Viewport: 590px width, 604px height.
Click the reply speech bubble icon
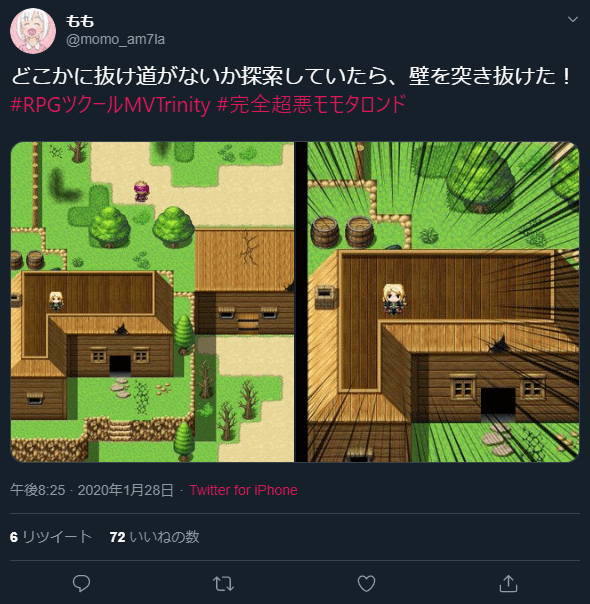click(x=81, y=583)
